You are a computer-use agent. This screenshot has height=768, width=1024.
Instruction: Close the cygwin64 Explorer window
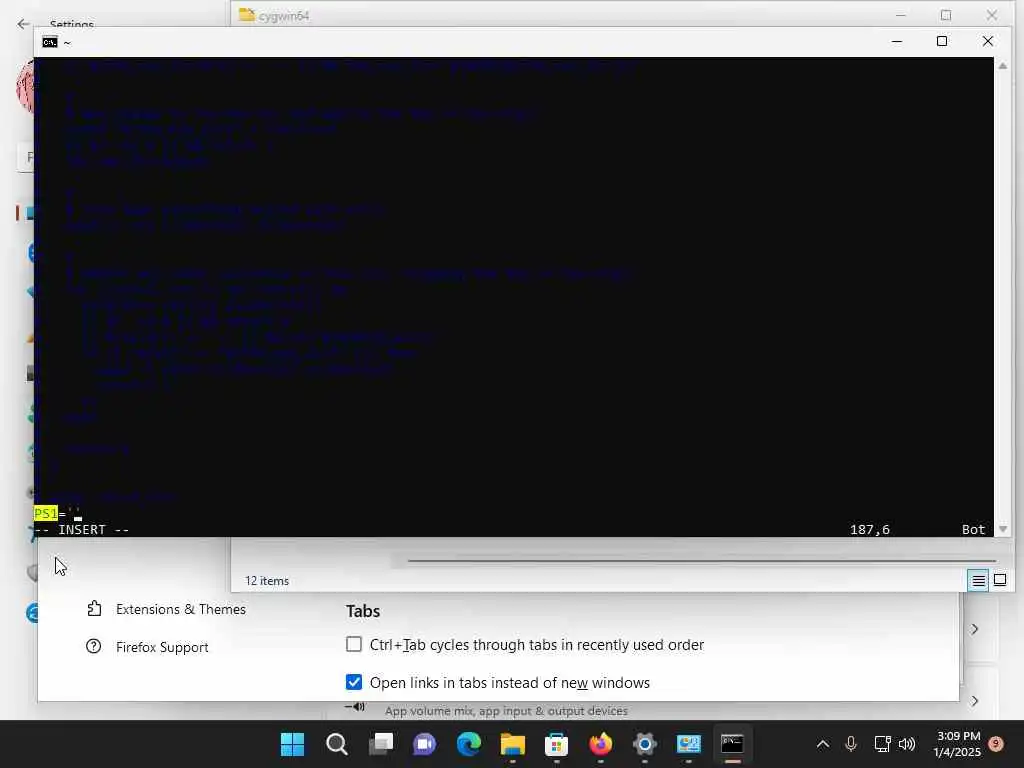point(991,14)
